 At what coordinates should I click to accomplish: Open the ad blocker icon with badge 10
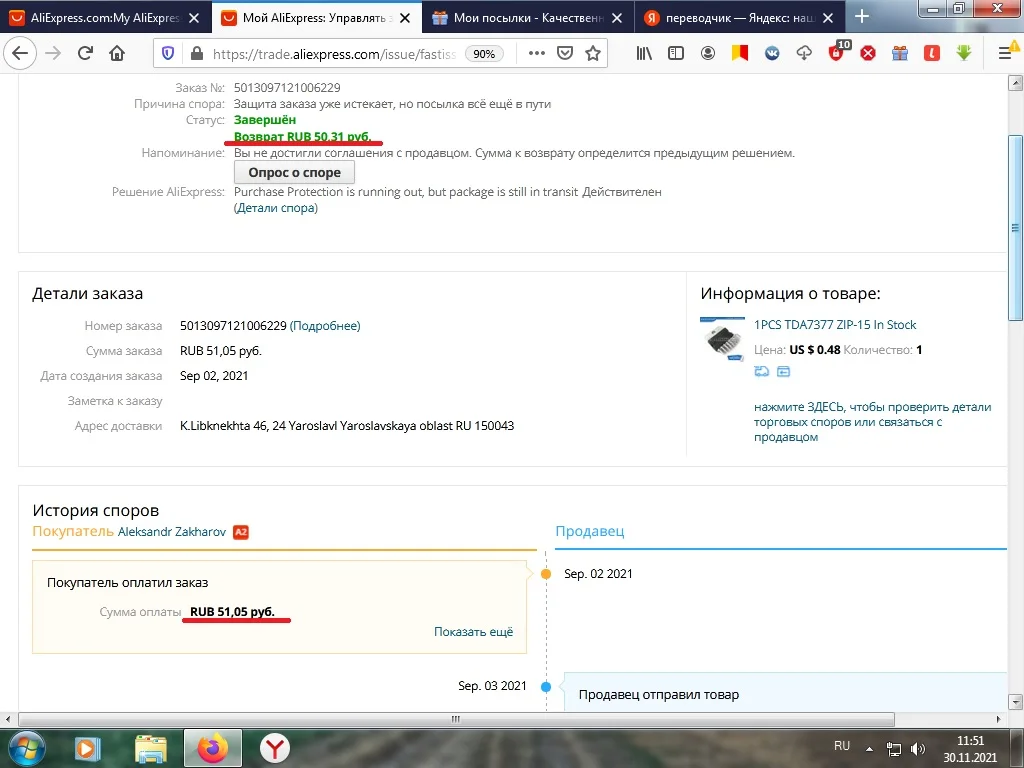838,52
